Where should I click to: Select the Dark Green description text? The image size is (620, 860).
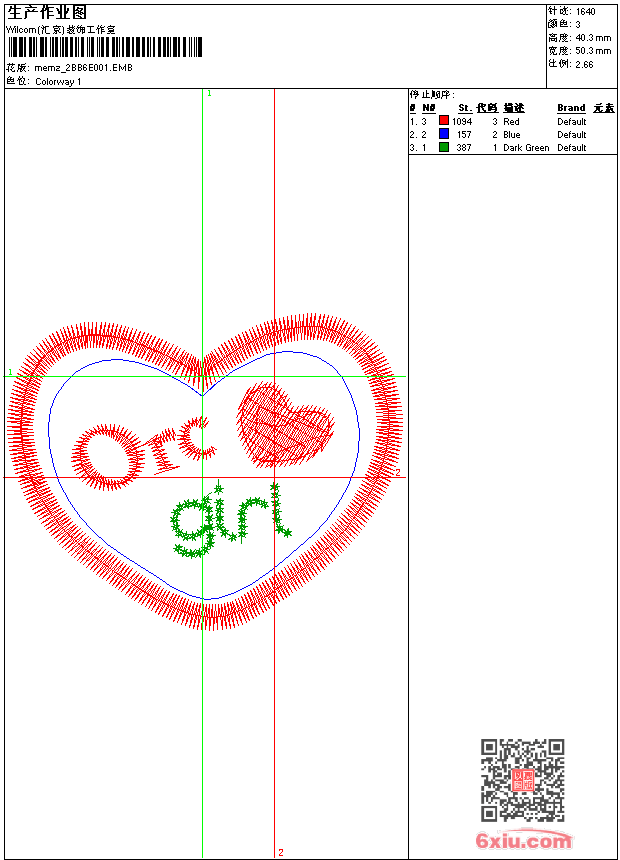tap(526, 148)
